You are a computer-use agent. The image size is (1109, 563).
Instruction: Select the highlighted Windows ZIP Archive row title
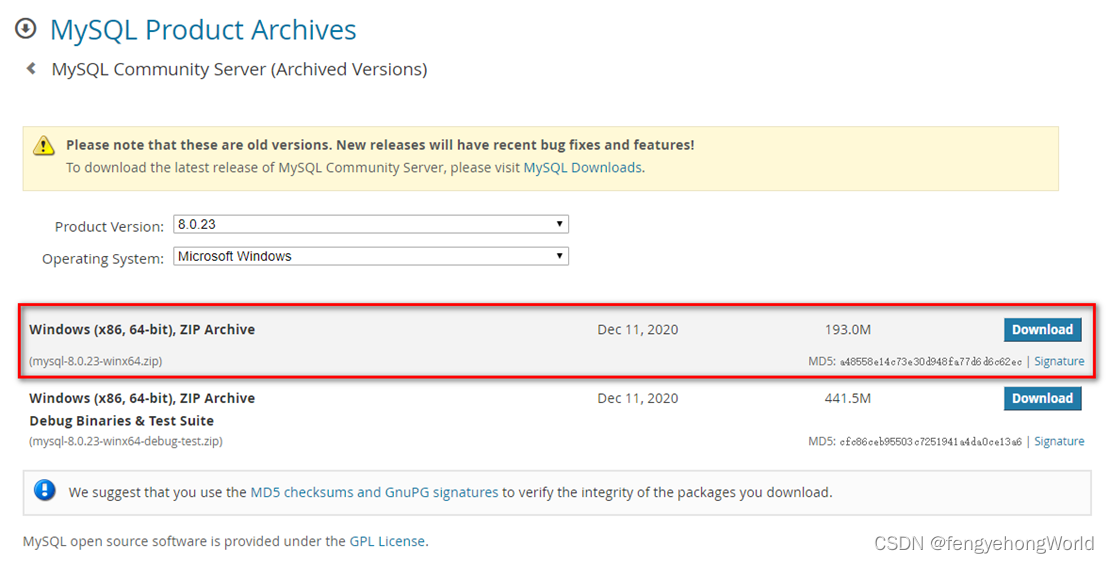142,329
